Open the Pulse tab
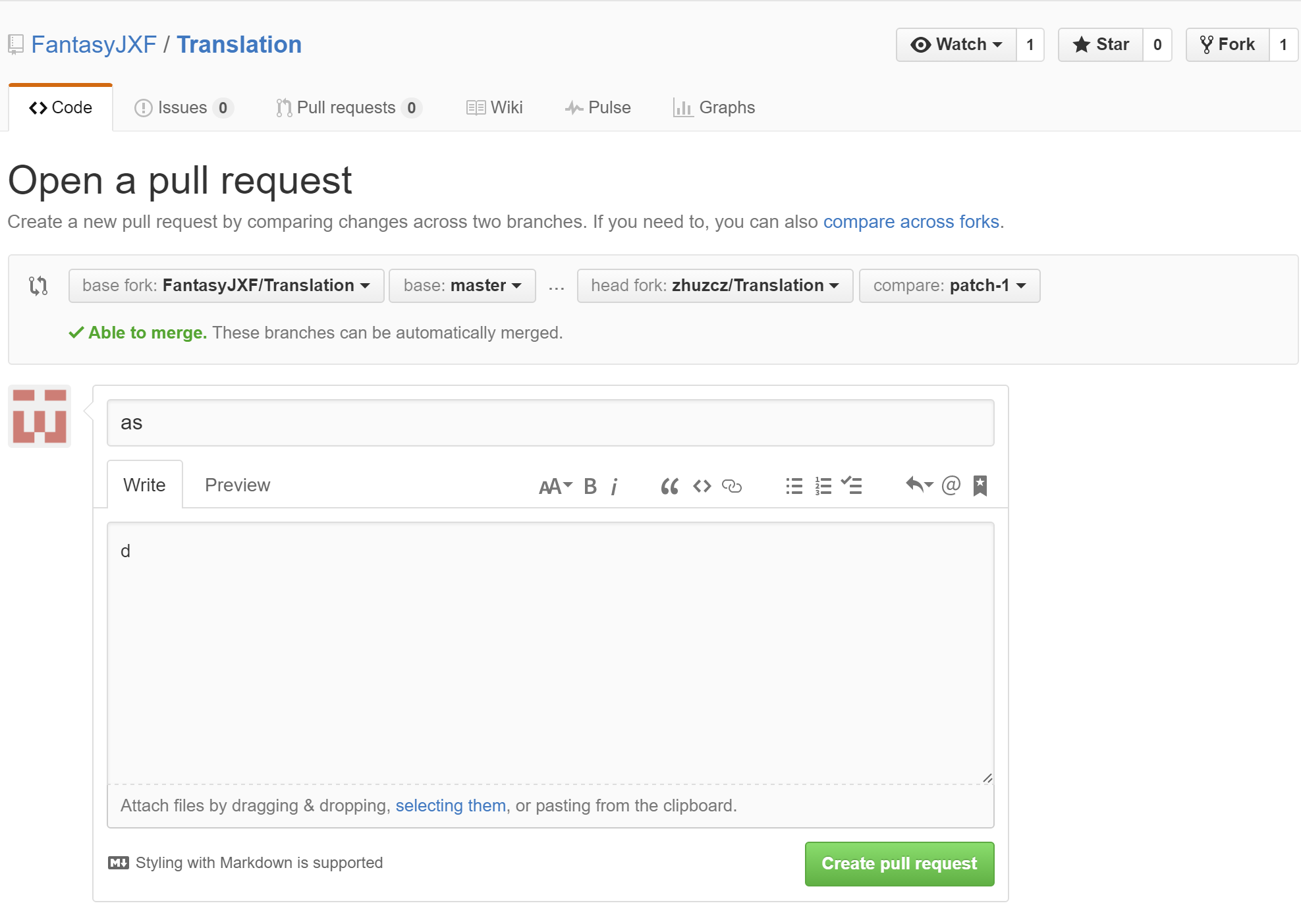The width and height of the screenshot is (1301, 924). click(597, 107)
